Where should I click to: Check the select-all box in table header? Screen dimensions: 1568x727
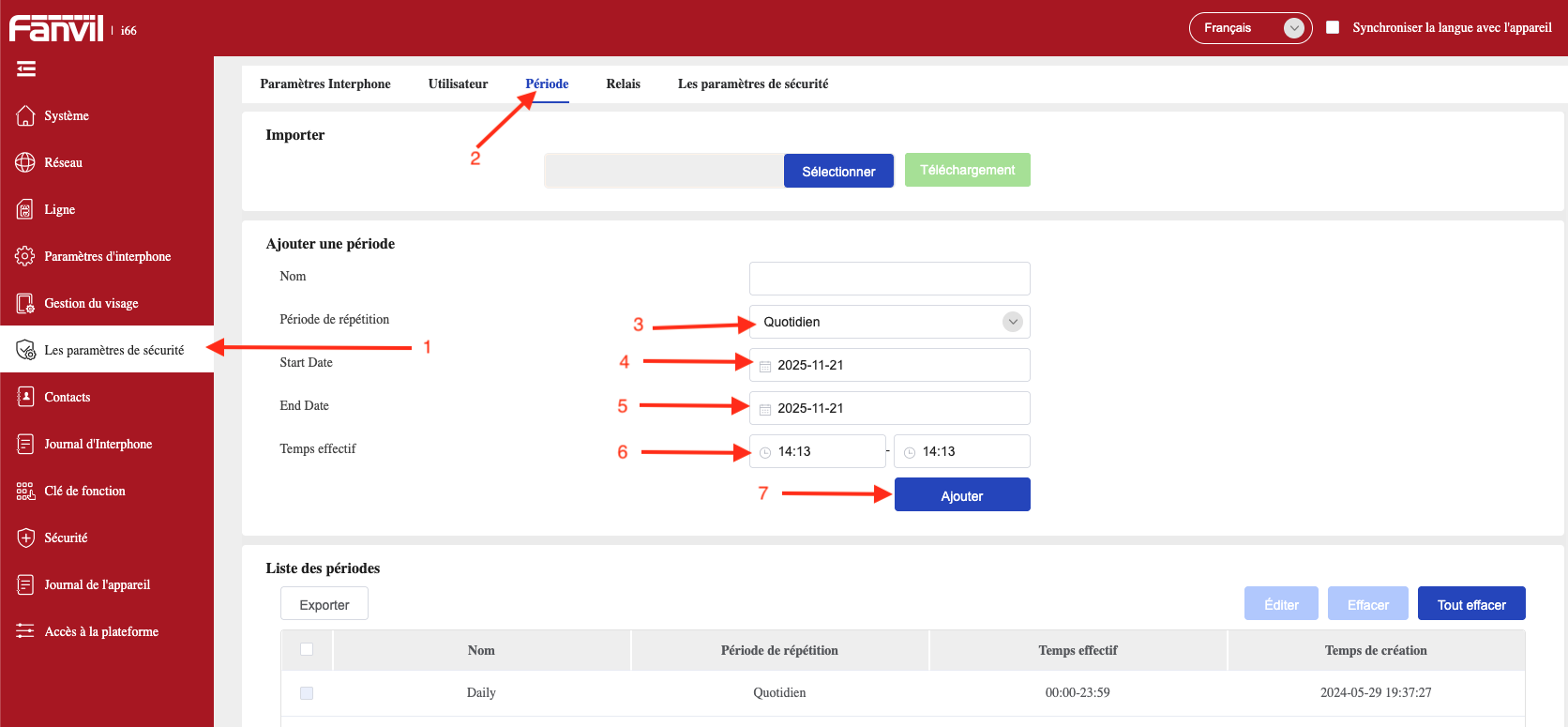(307, 649)
